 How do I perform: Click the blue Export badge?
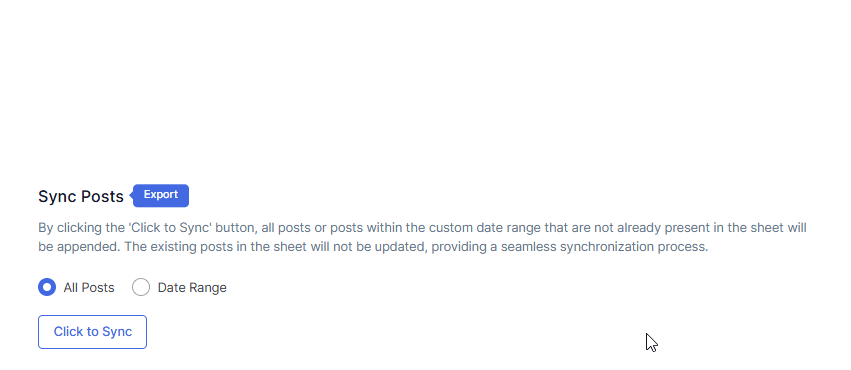tap(160, 195)
